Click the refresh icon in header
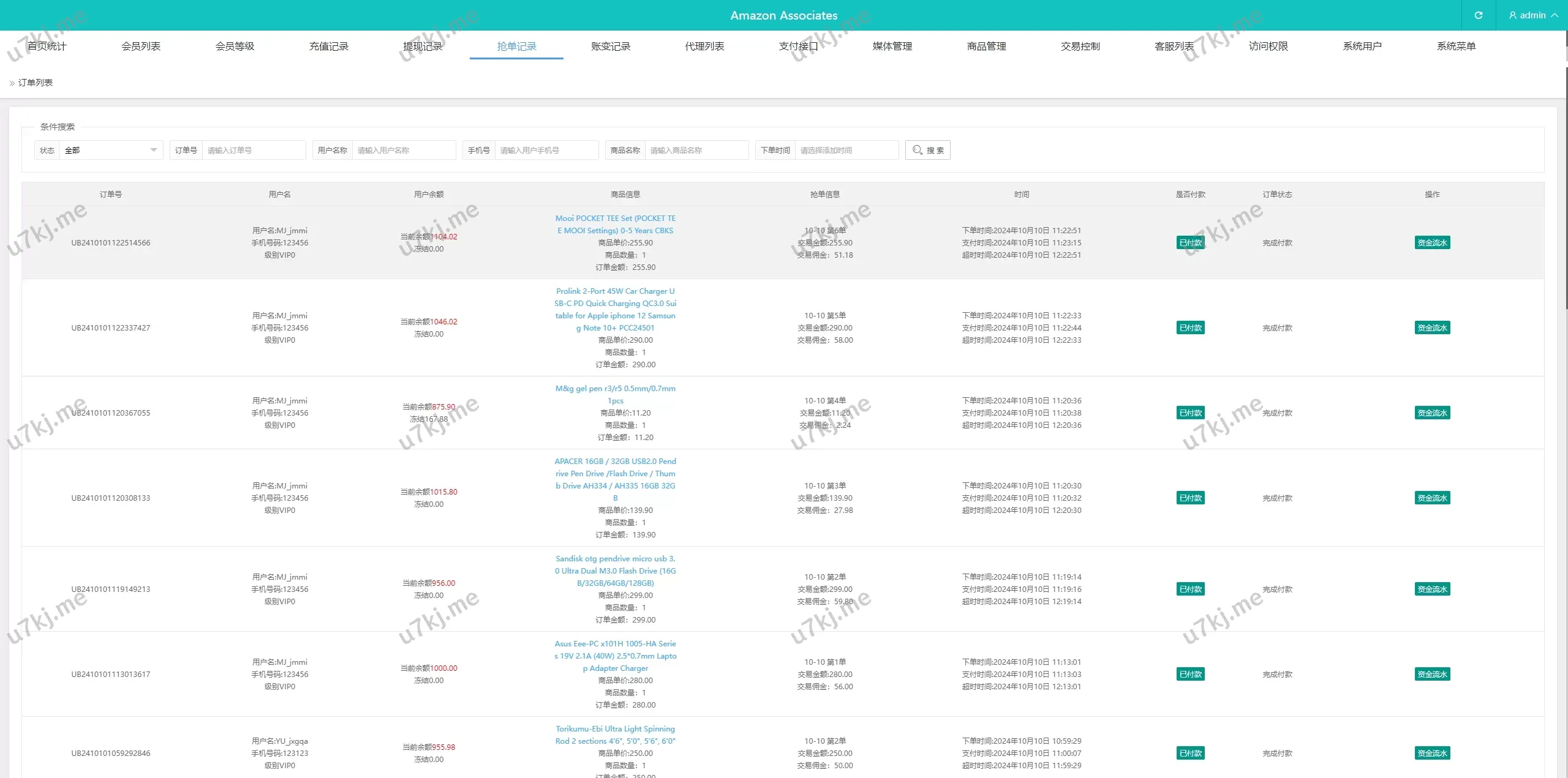Viewport: 1568px width, 778px height. click(x=1478, y=15)
